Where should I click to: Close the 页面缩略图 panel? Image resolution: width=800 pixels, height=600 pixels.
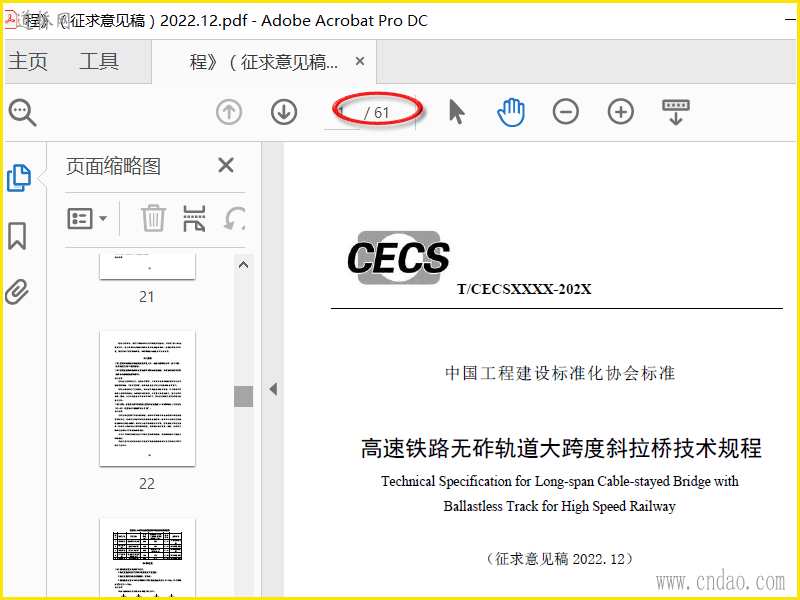point(226,165)
